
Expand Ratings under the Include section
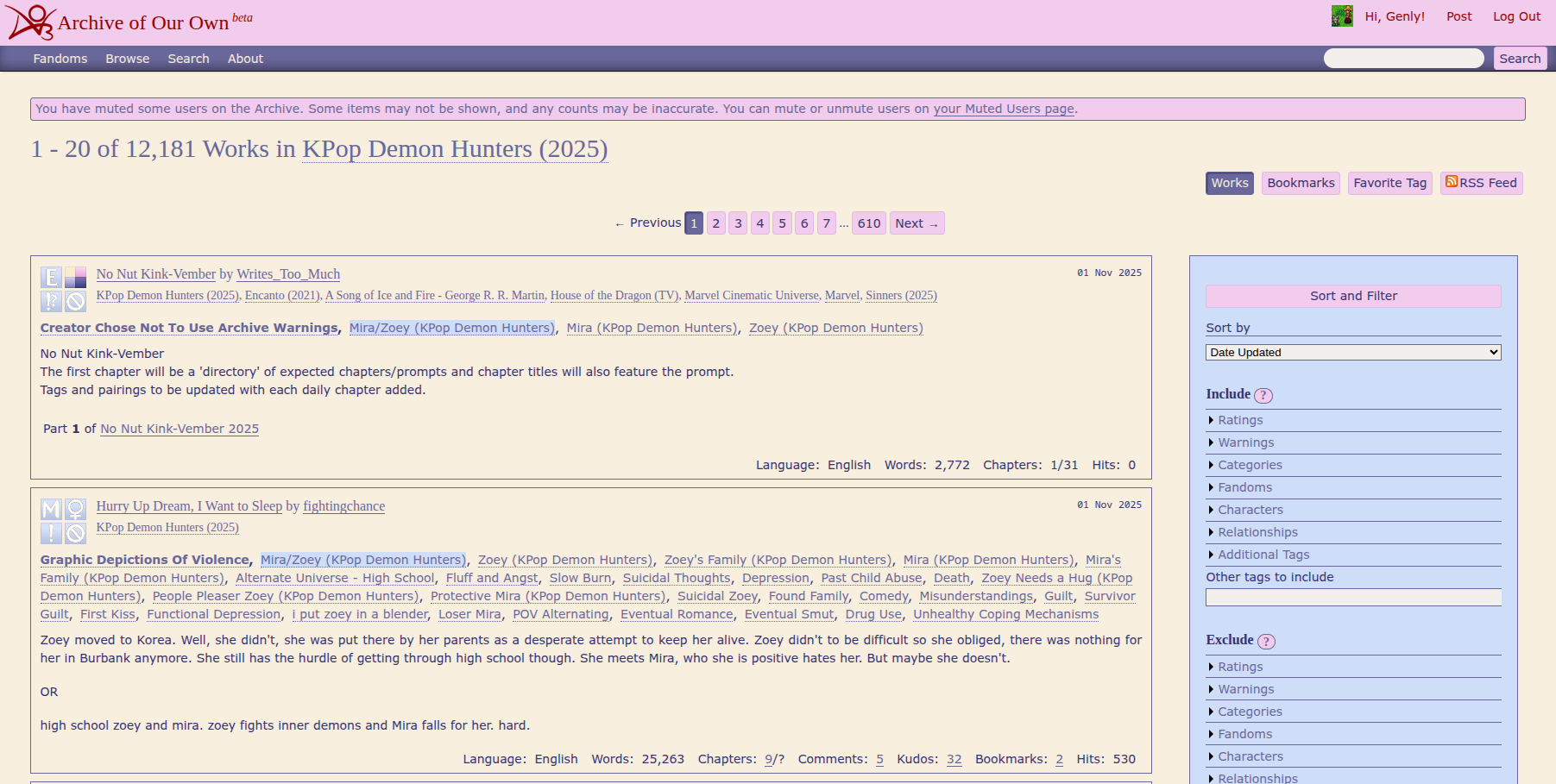point(1239,420)
